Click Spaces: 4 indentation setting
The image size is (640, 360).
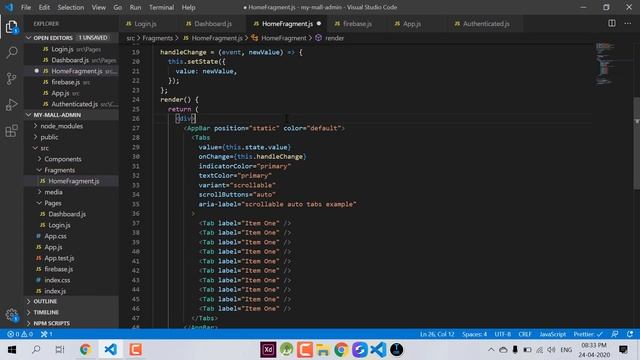tap(474, 334)
